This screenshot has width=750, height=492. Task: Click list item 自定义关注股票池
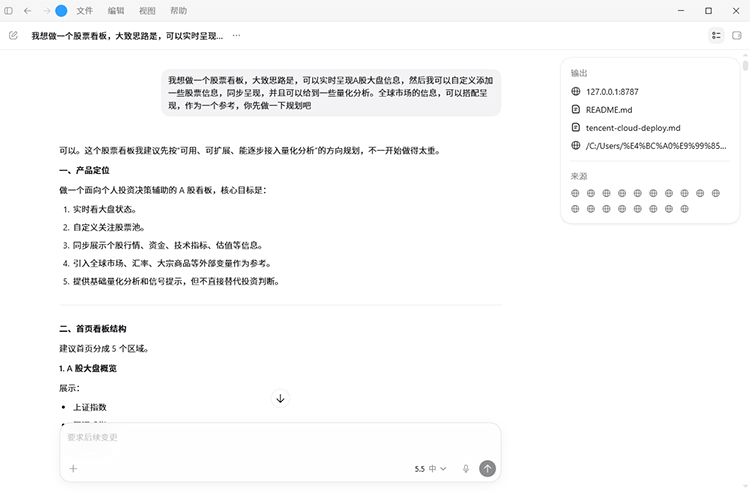[109, 228]
